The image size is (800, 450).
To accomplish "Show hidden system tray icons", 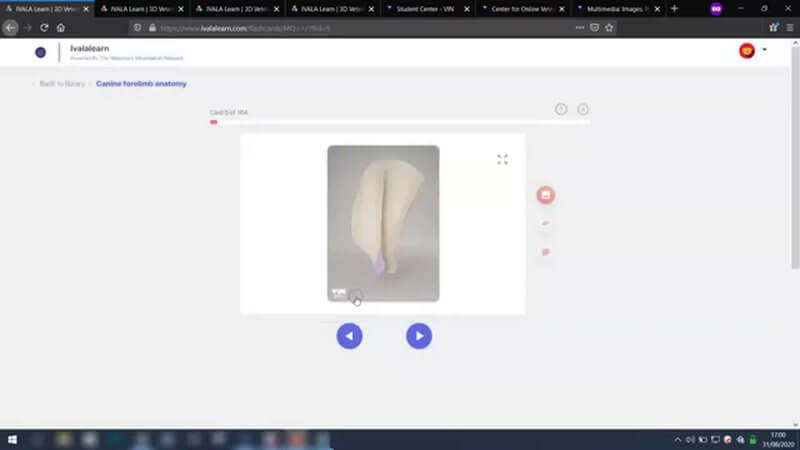I will pyautogui.click(x=678, y=440).
